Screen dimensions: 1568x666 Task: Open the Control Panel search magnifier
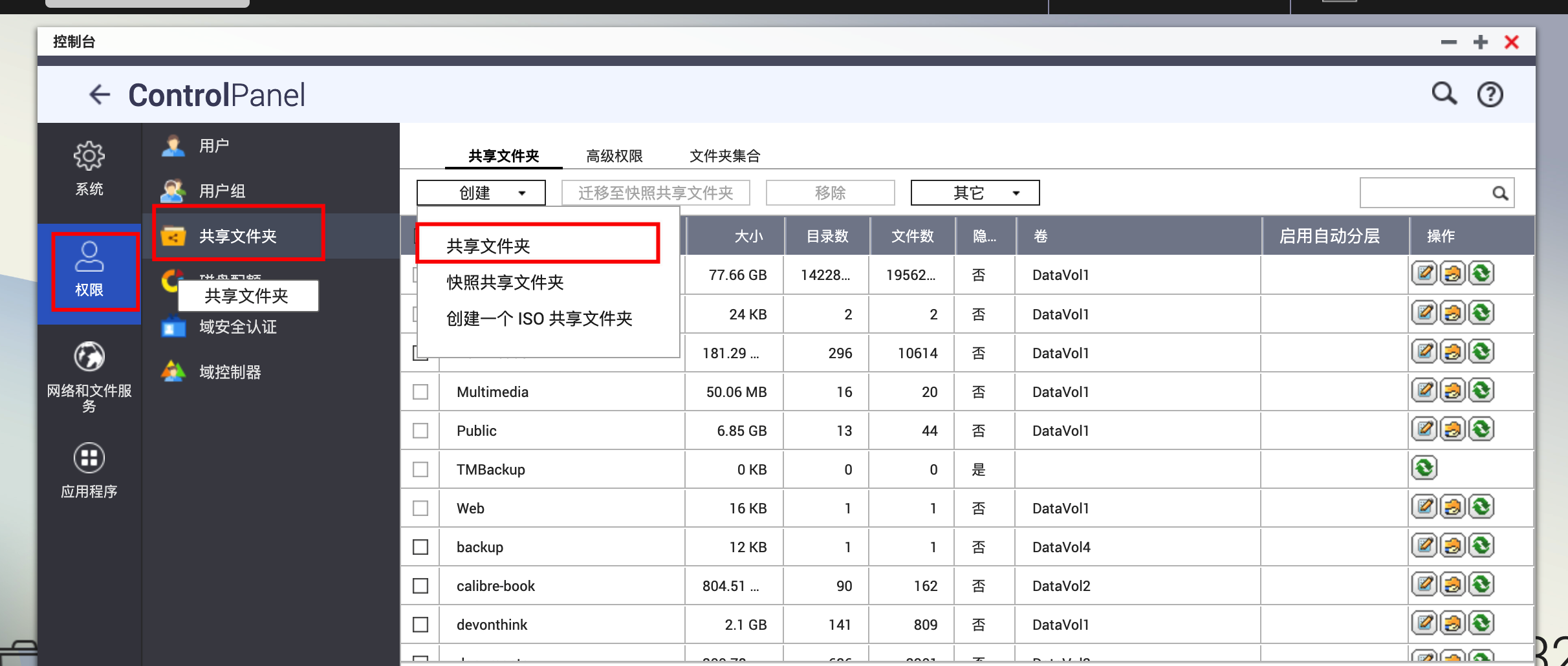pyautogui.click(x=1444, y=94)
